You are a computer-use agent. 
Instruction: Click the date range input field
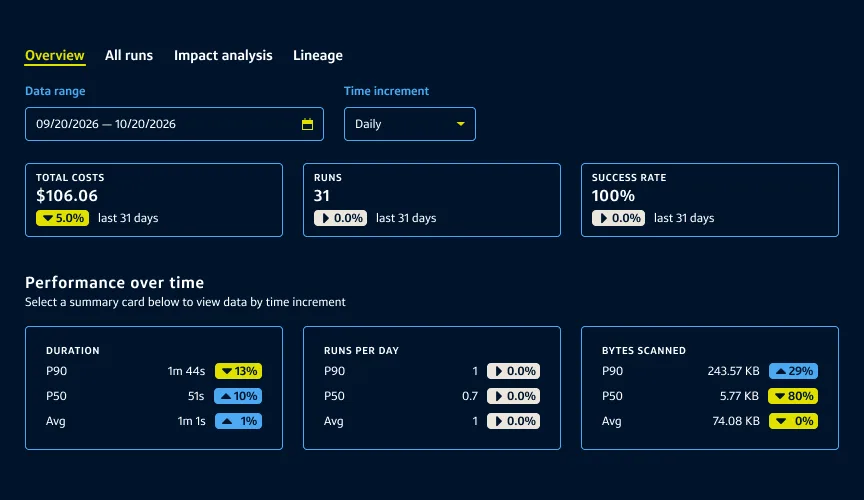click(x=174, y=124)
